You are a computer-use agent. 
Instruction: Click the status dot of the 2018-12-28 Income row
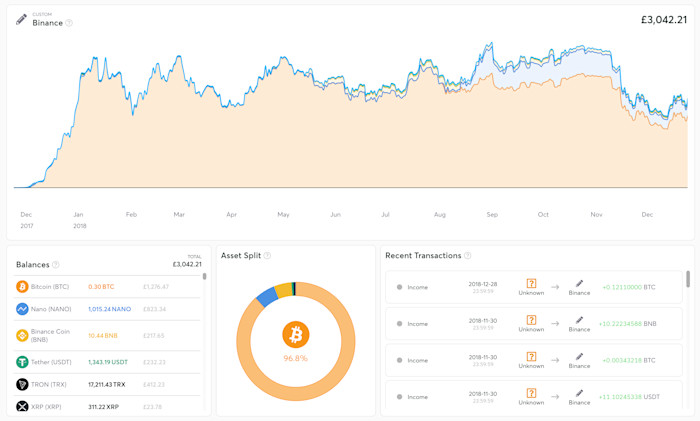point(399,287)
